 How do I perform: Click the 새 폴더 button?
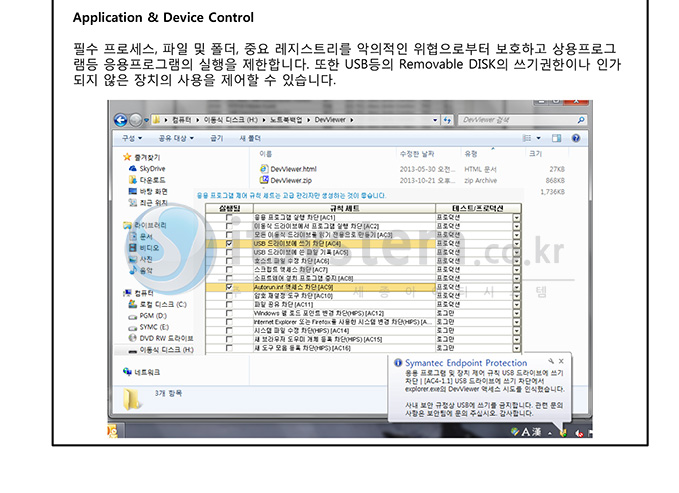[x=250, y=138]
